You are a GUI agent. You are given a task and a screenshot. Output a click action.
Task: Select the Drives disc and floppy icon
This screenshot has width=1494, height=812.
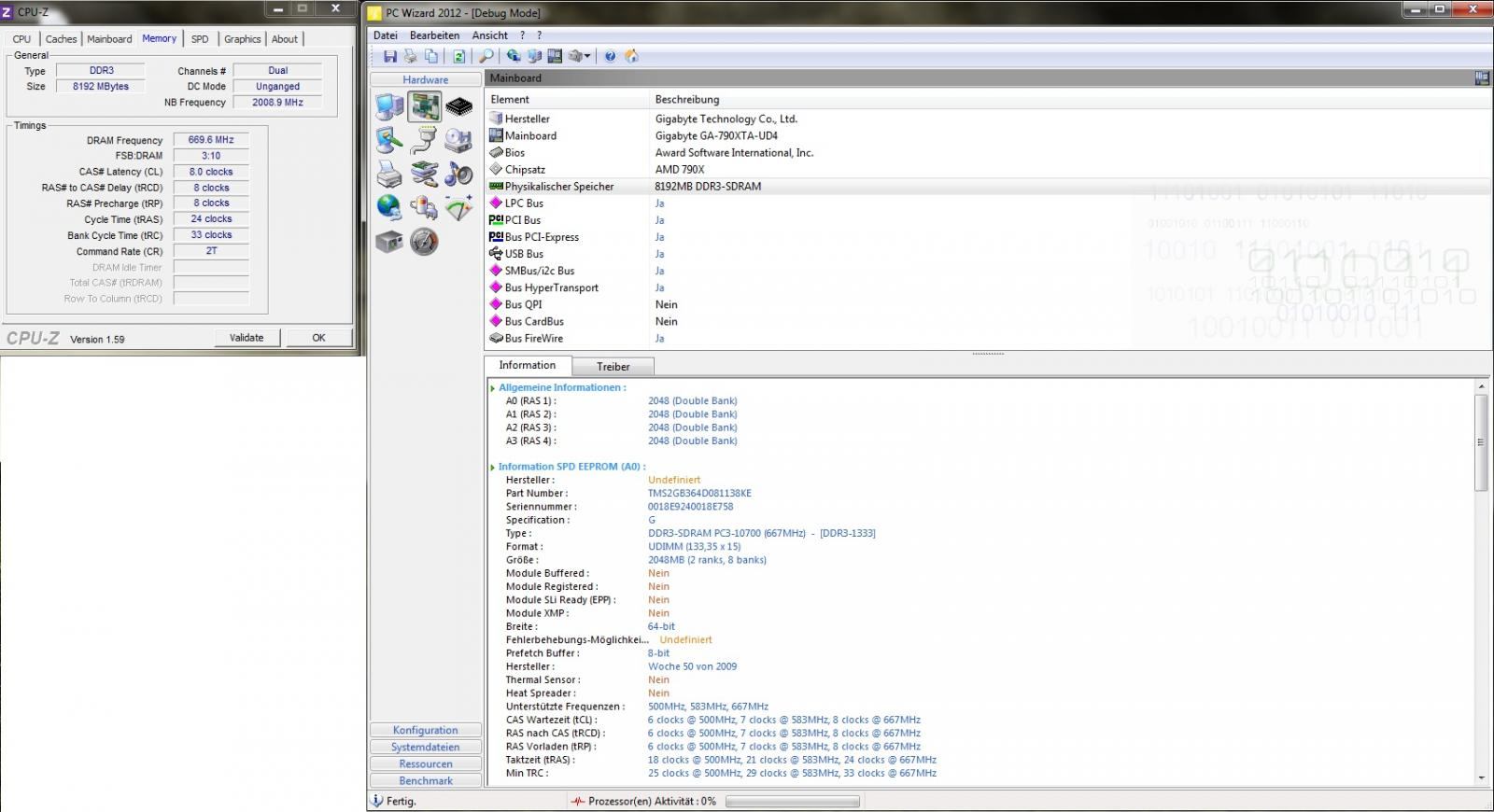pyautogui.click(x=458, y=140)
